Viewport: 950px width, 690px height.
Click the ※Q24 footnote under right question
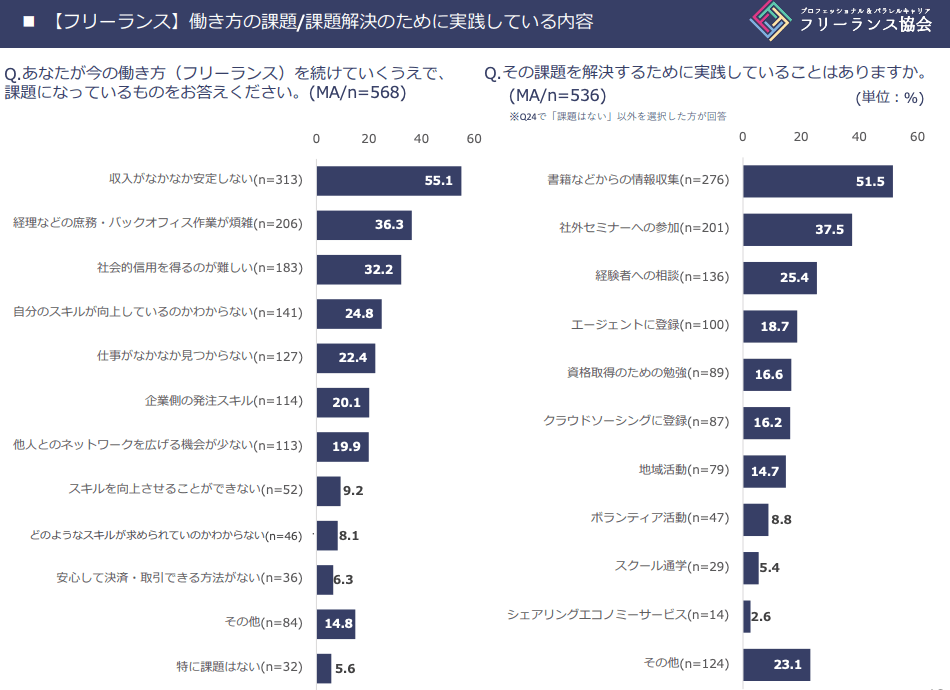click(x=617, y=117)
